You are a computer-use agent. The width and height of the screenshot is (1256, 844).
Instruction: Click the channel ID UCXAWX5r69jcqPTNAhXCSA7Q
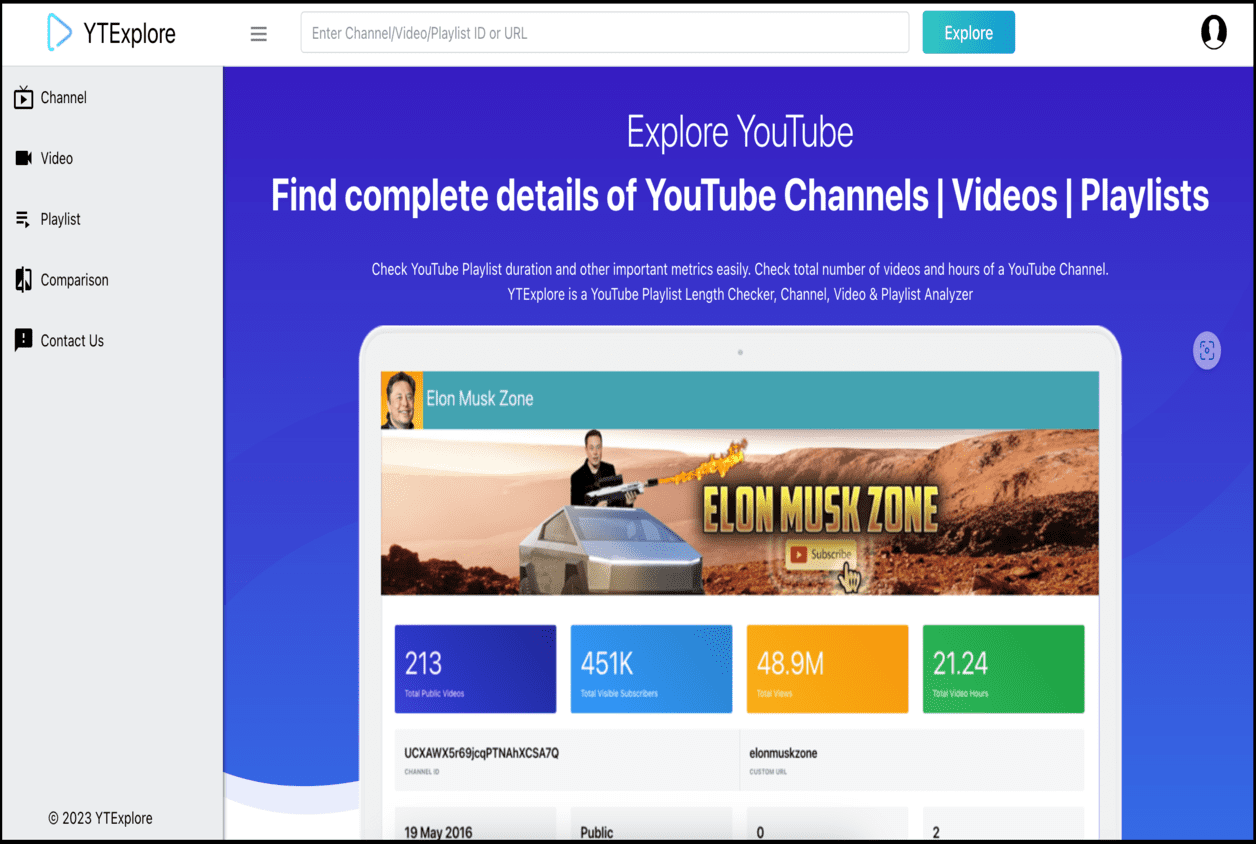tap(481, 753)
